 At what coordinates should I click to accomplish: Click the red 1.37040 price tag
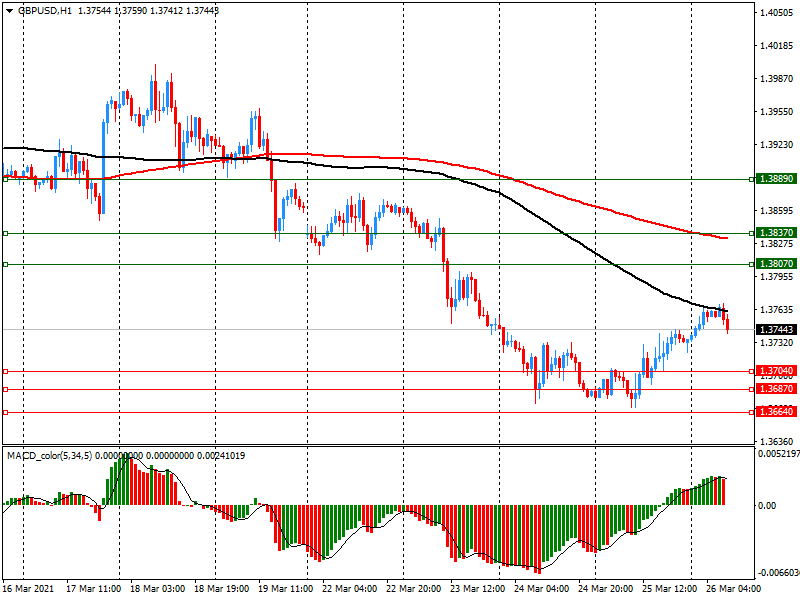click(x=776, y=371)
